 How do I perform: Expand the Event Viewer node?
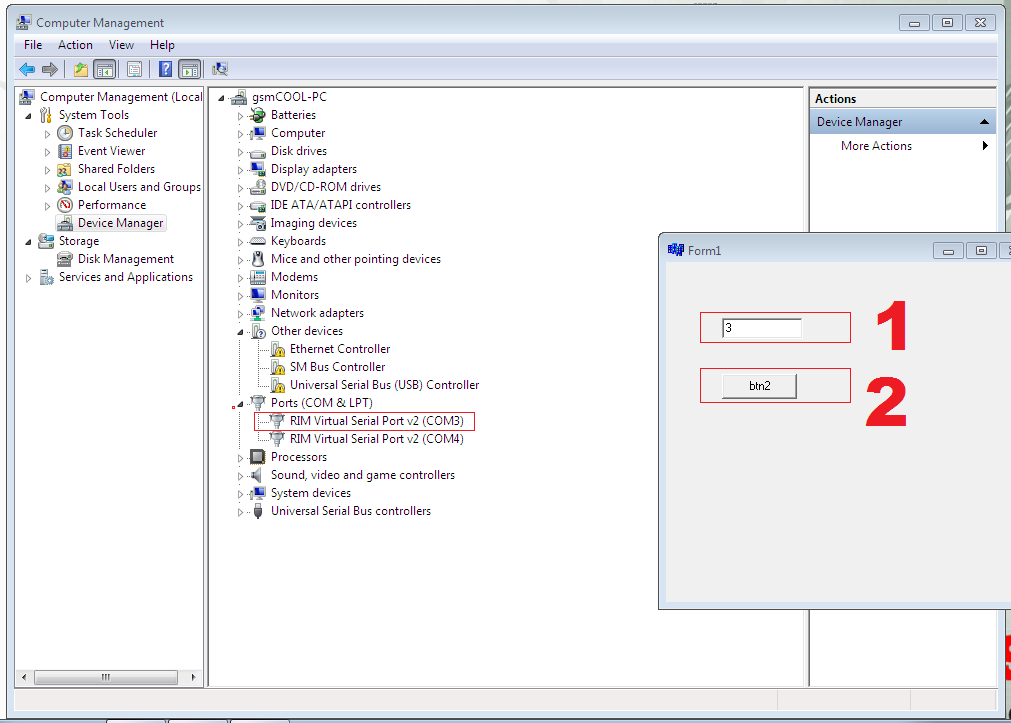[47, 152]
